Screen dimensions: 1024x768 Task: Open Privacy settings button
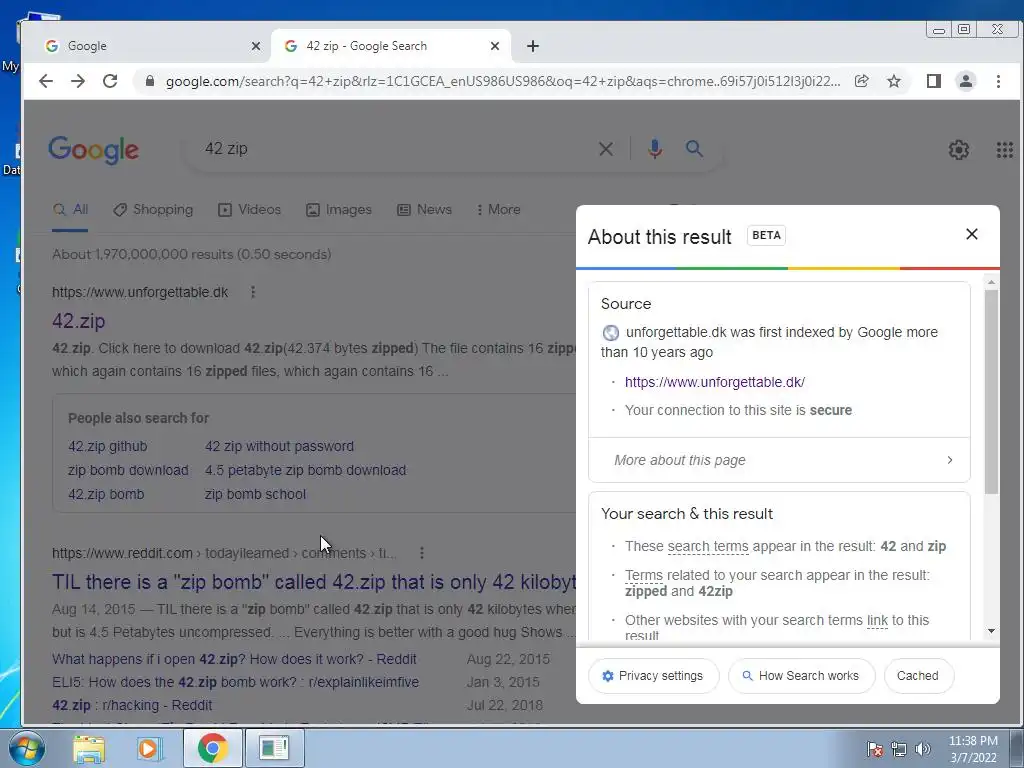653,676
